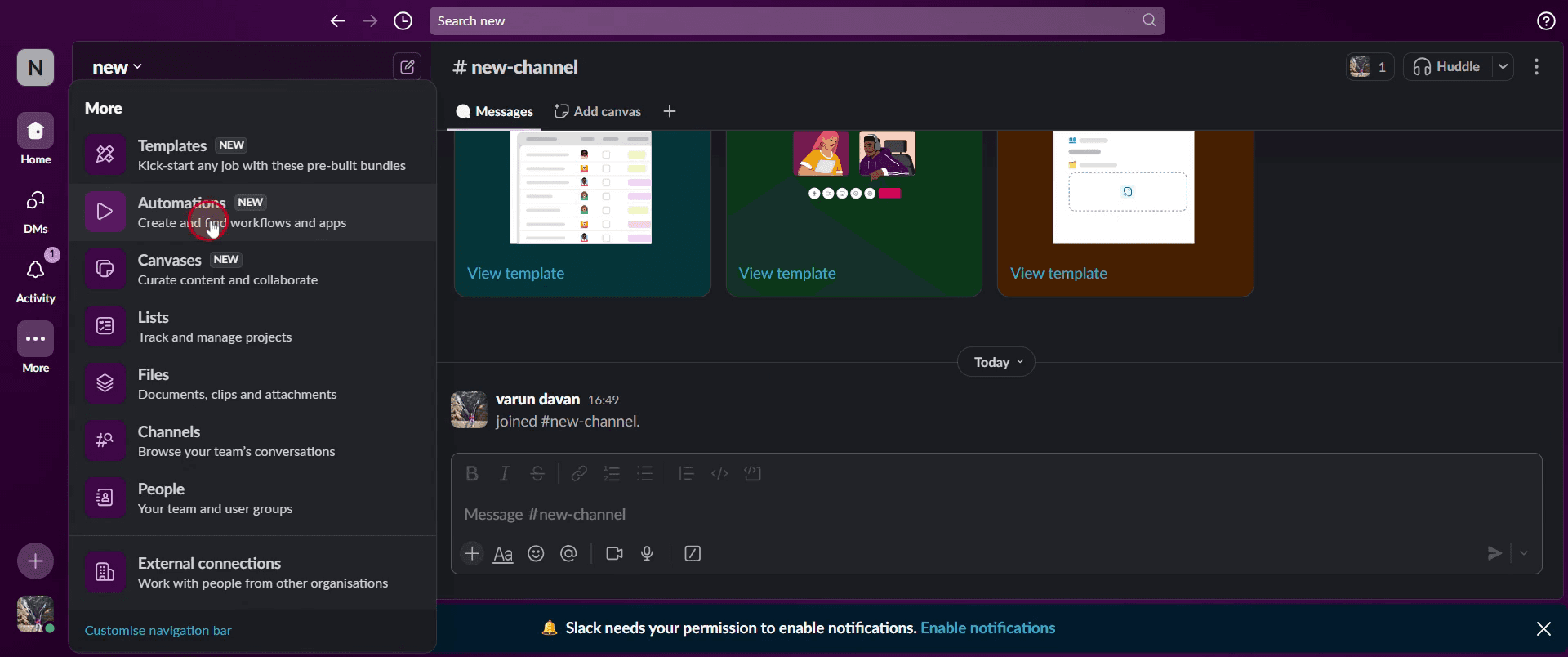Screen dimensions: 1568x657
Task: Toggle bold formatting
Action: [x=472, y=474]
